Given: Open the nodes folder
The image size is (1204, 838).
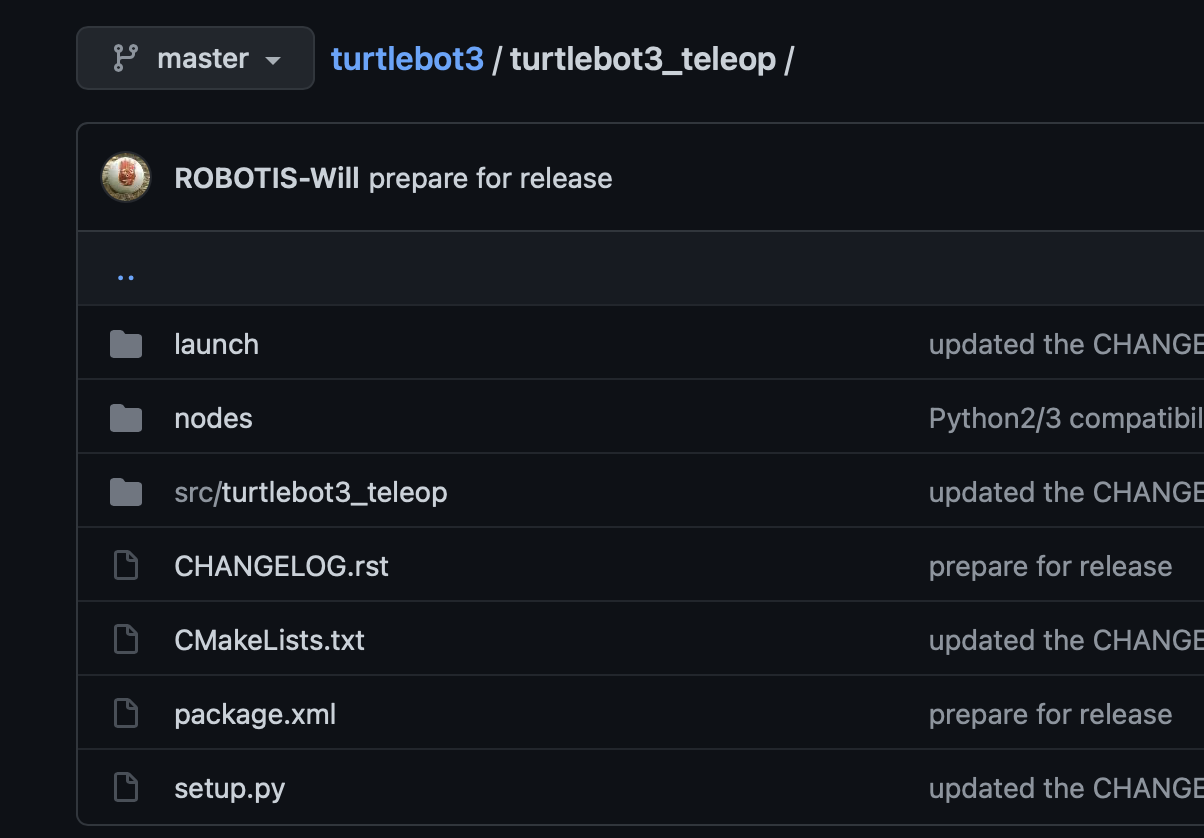Looking at the screenshot, I should point(213,418).
